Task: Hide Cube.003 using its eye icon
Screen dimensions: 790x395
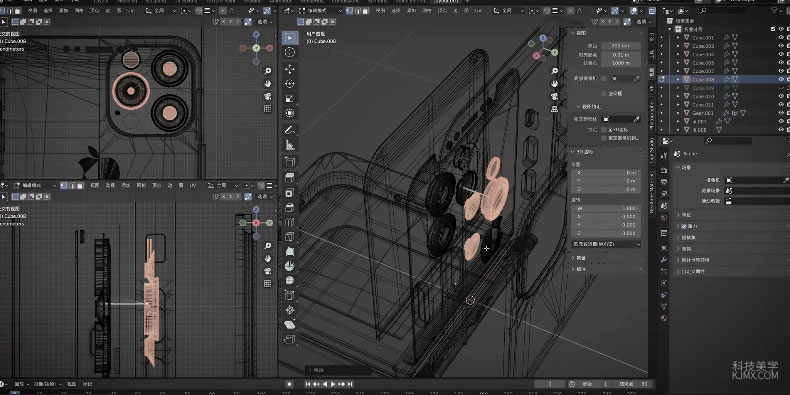Action: (x=781, y=46)
